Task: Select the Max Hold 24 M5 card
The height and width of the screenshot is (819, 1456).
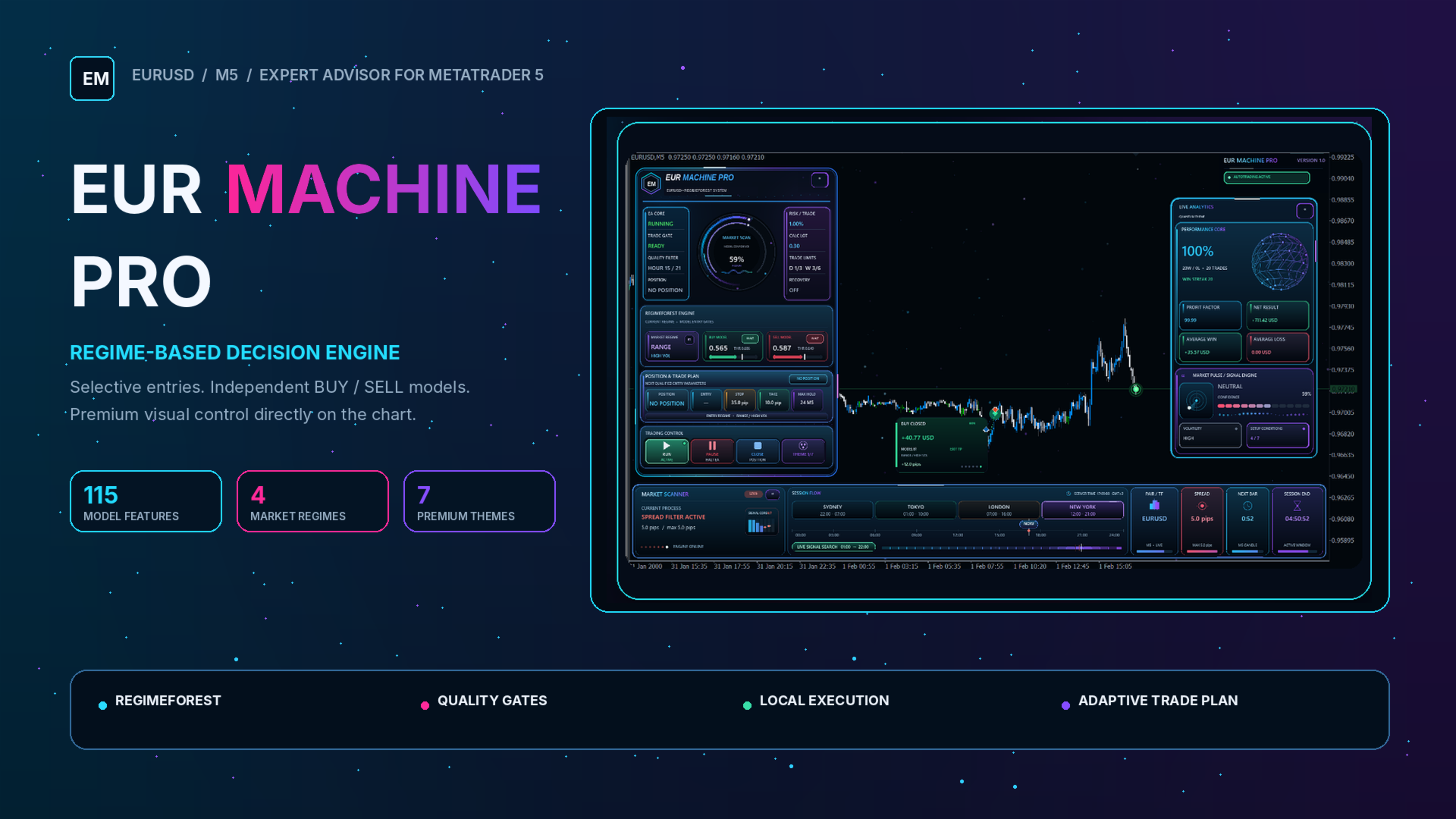Action: (x=806, y=400)
